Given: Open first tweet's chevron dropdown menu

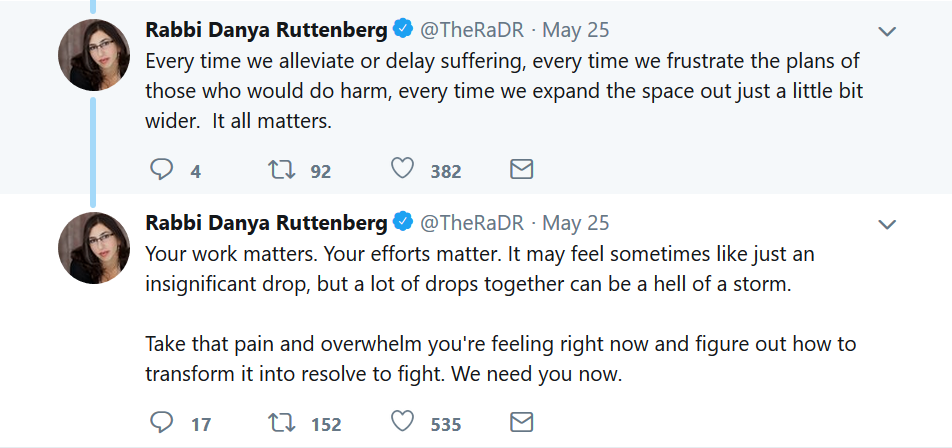Looking at the screenshot, I should (x=886, y=31).
